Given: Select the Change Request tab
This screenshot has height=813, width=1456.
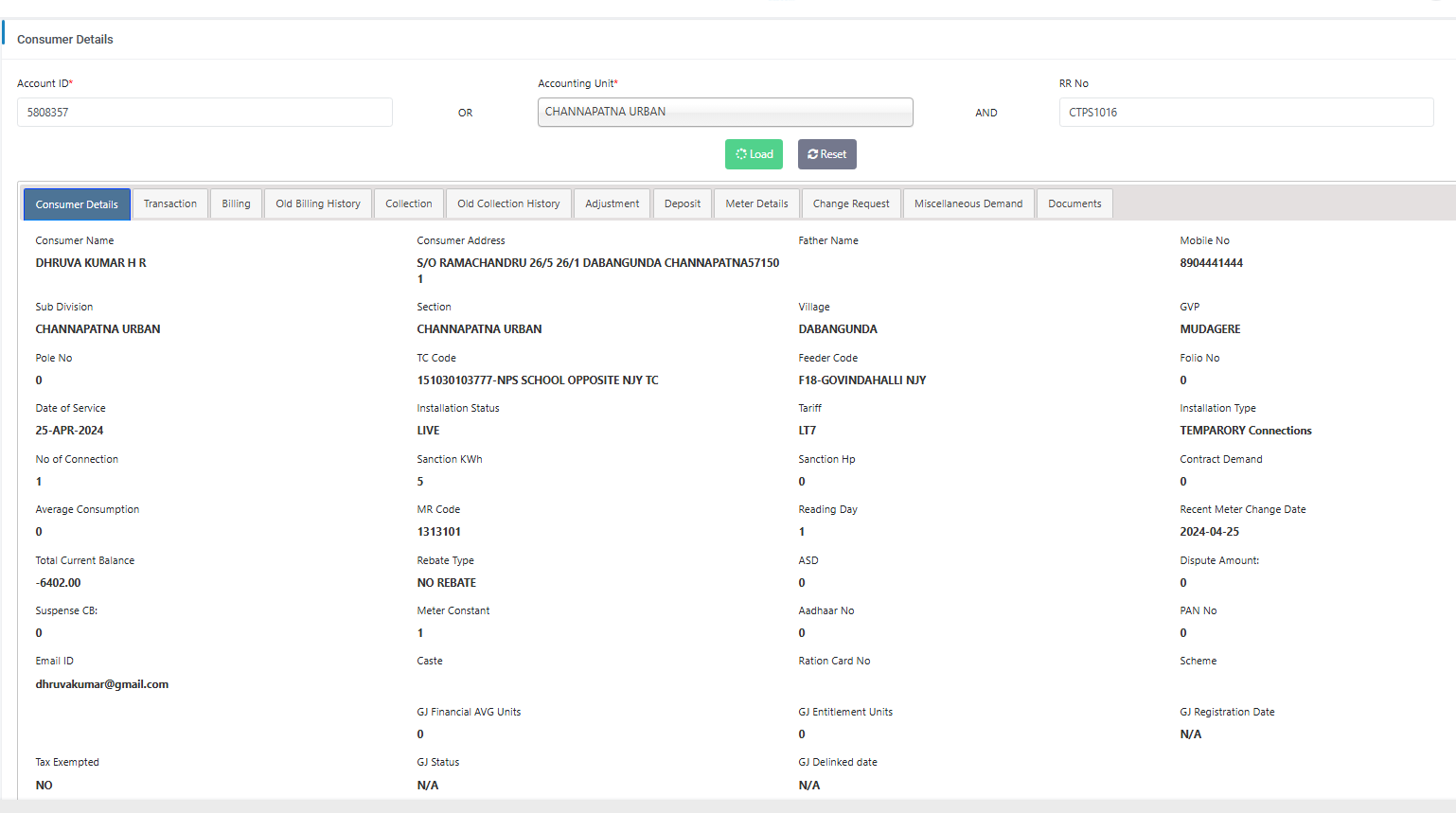Looking at the screenshot, I should 851,203.
